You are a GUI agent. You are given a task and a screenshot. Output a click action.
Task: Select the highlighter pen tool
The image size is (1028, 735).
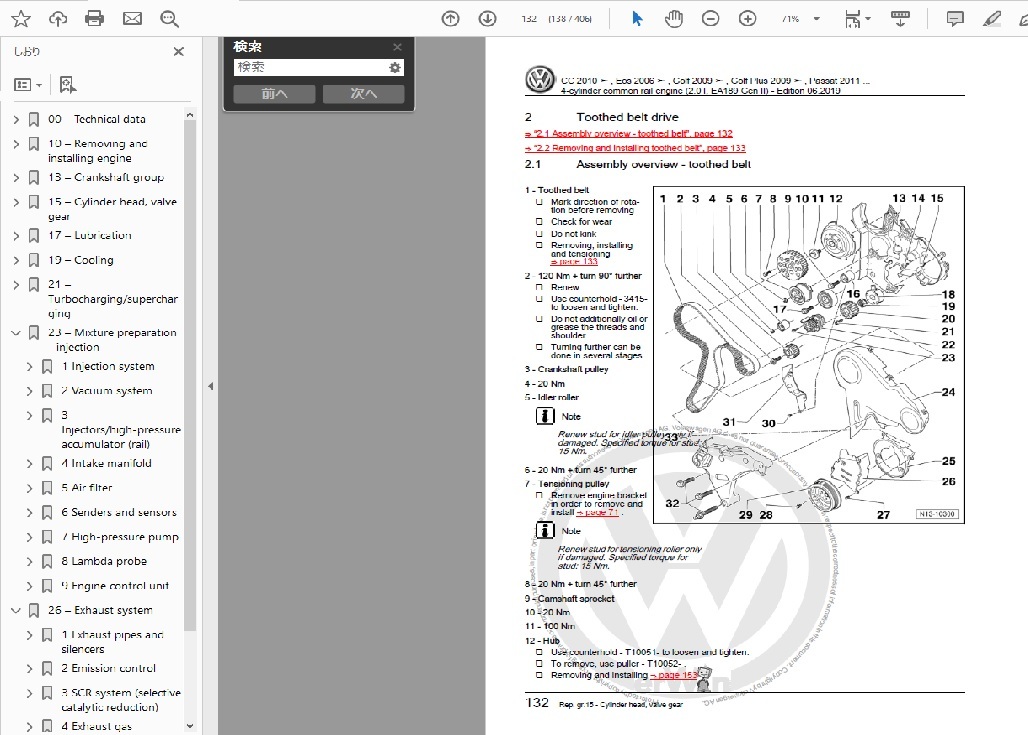[992, 18]
